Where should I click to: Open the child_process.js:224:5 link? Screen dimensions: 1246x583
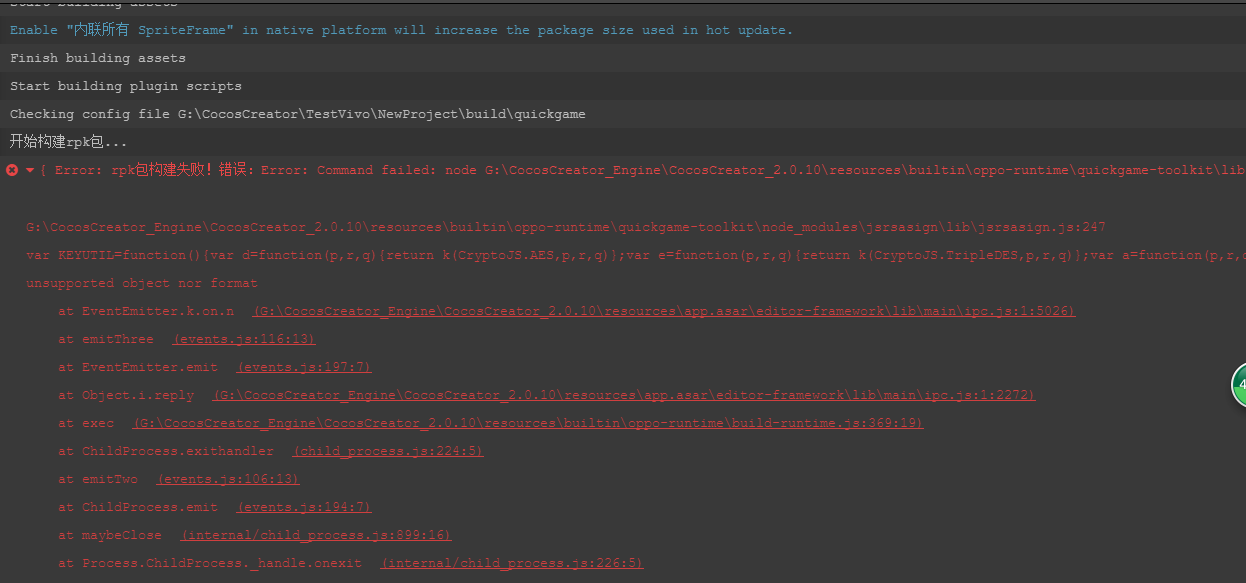pos(388,451)
